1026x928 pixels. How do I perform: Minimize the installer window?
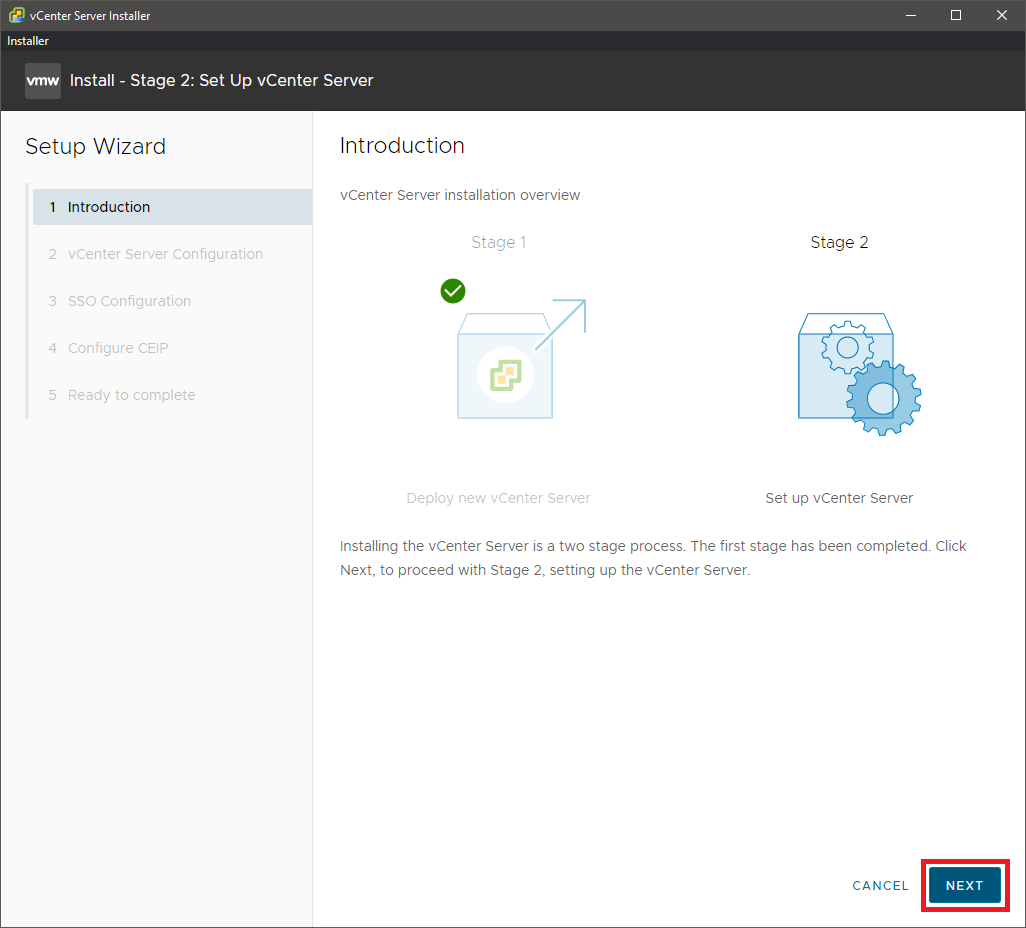(x=910, y=15)
